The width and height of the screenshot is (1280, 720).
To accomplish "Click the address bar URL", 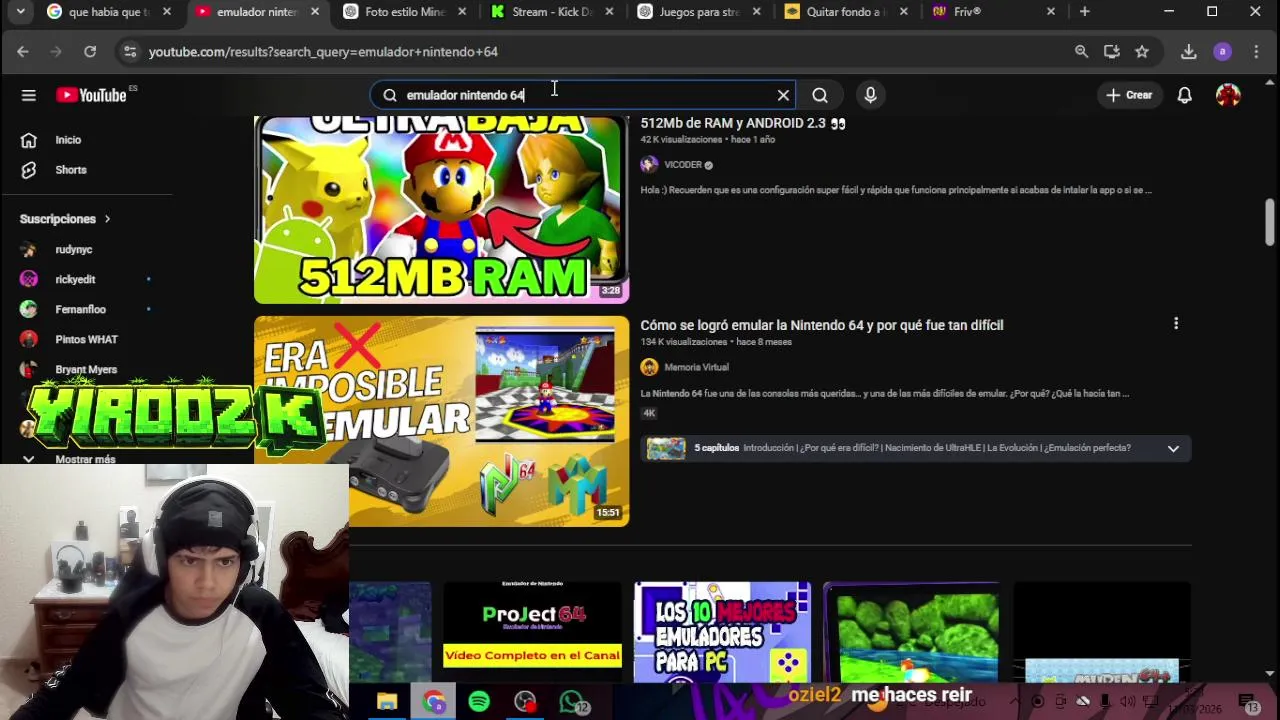I will click(323, 51).
